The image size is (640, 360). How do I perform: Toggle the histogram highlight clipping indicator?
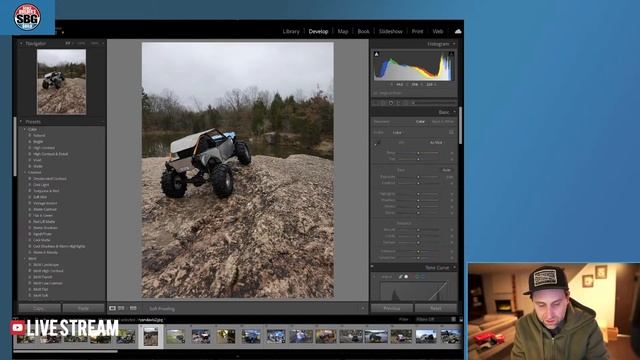(451, 54)
